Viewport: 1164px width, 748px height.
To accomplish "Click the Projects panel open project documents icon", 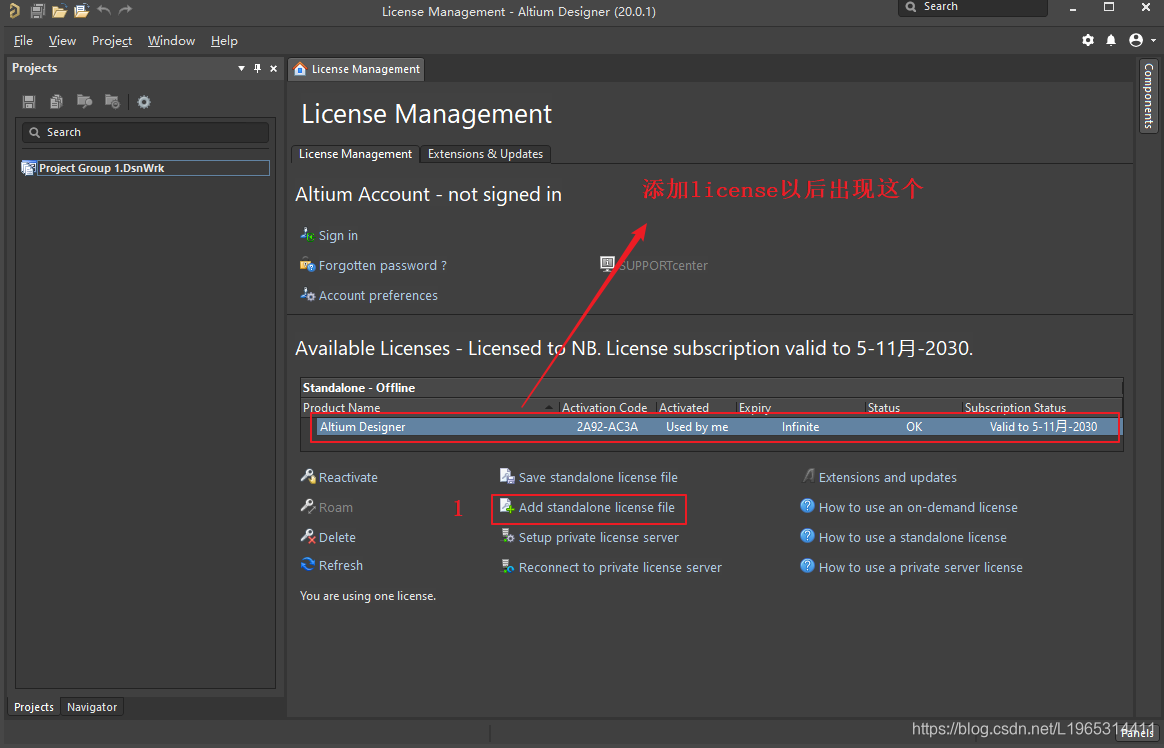I will [85, 102].
